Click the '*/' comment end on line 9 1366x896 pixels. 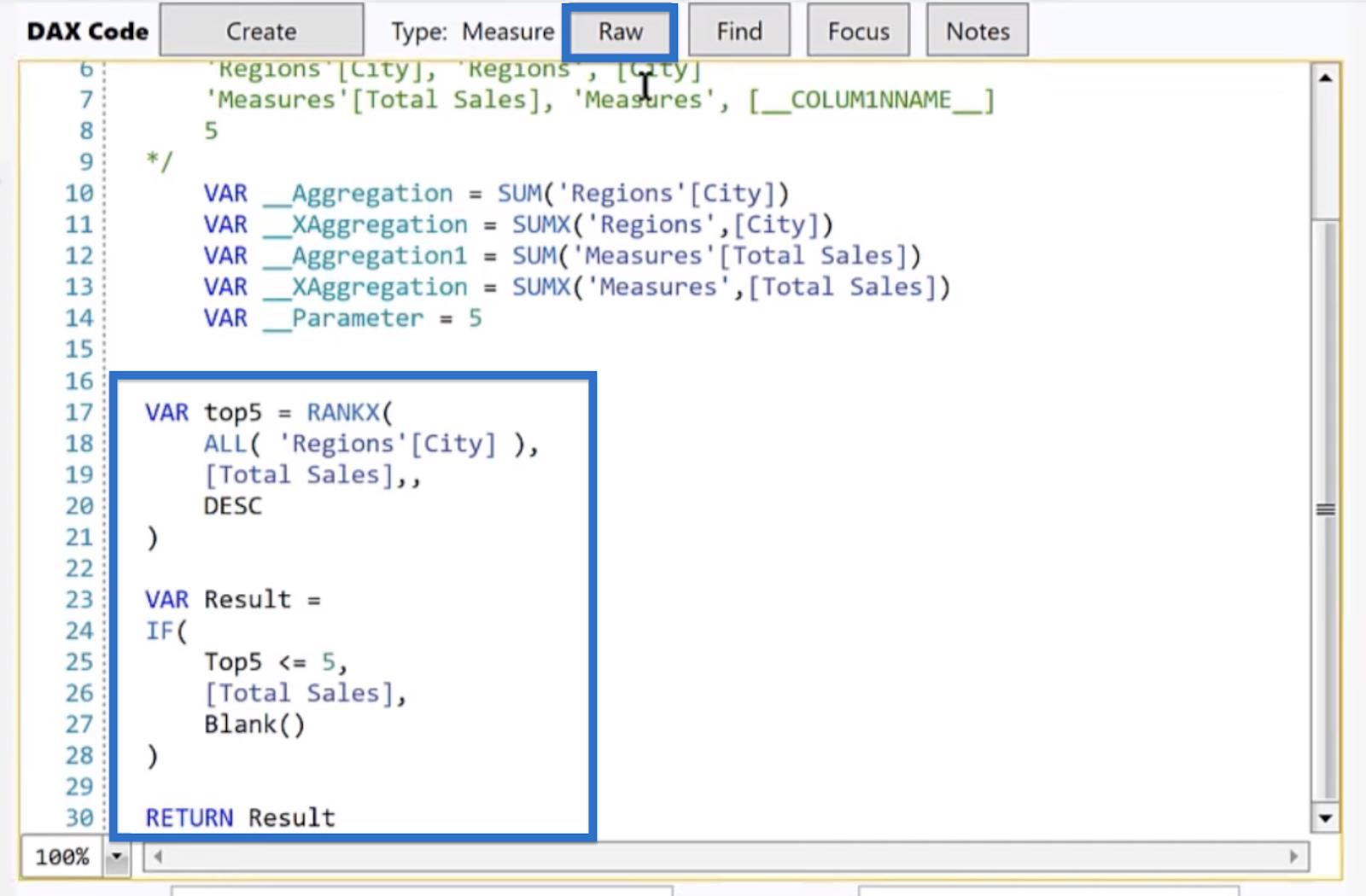point(160,161)
